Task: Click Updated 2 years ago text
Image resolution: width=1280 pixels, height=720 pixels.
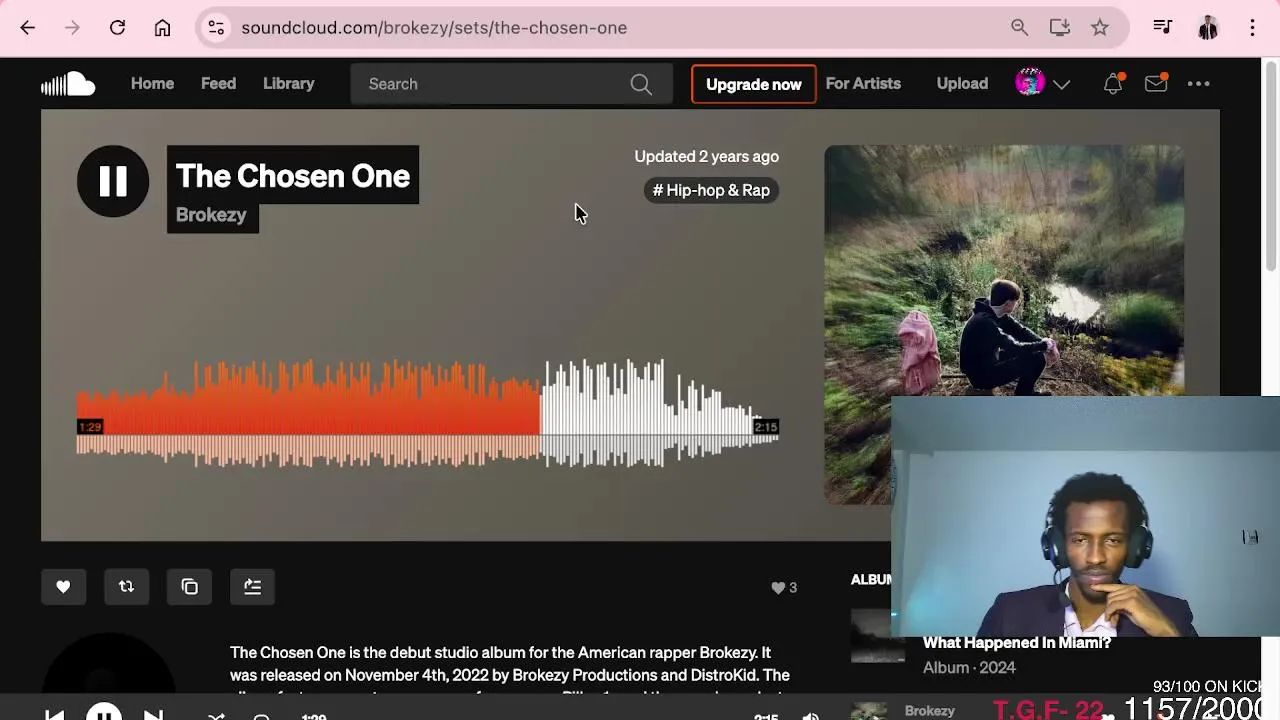Action: click(x=706, y=156)
